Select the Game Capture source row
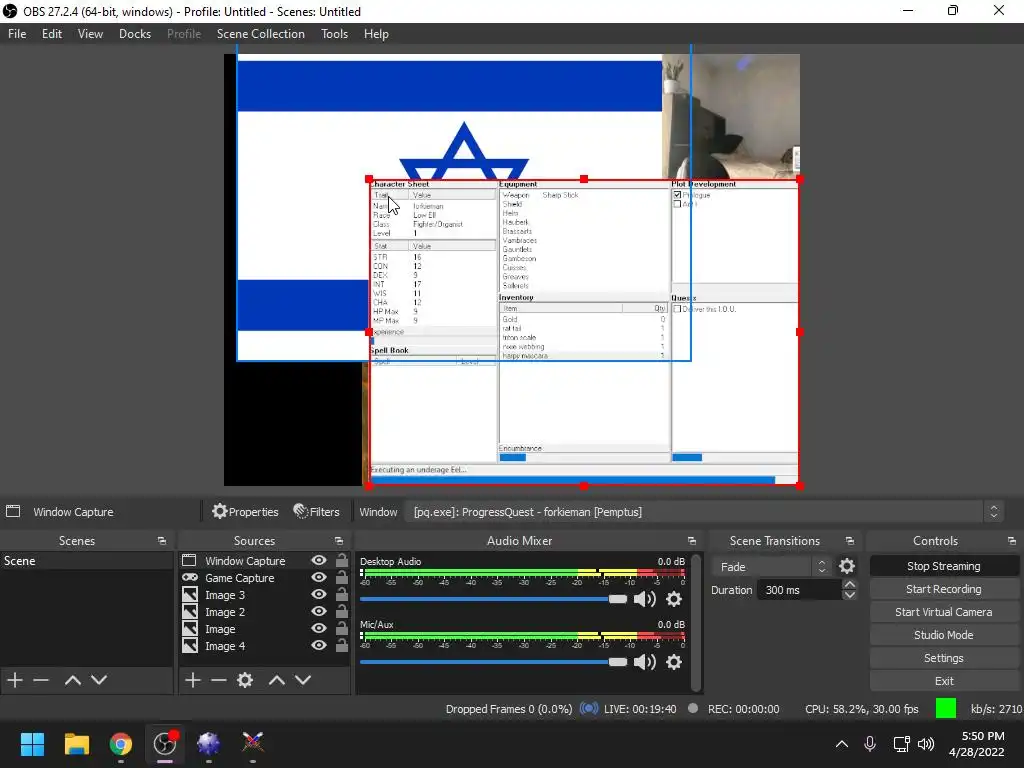The width and height of the screenshot is (1024, 768). click(x=264, y=577)
